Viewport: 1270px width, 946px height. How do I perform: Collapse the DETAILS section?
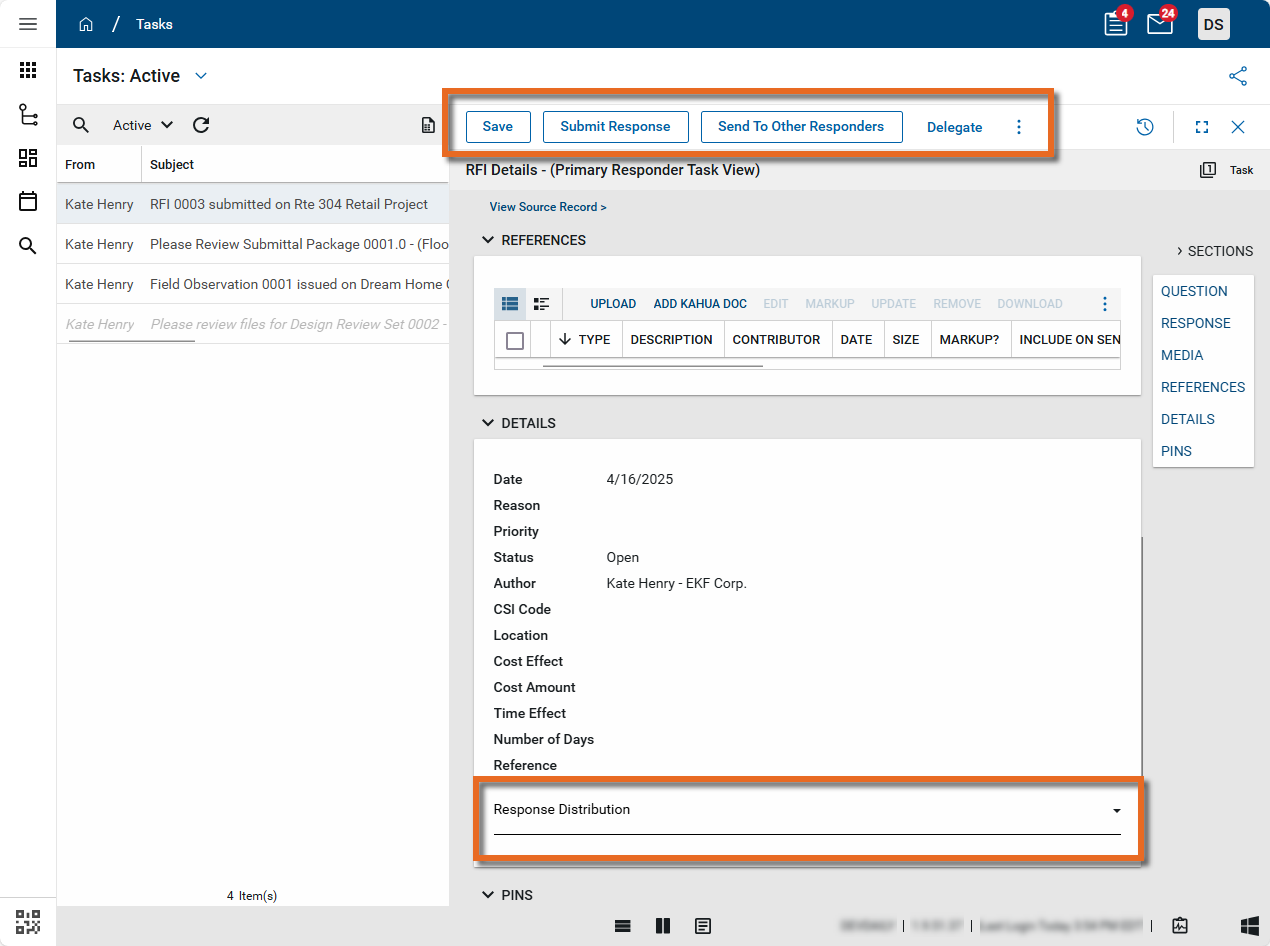coord(488,423)
